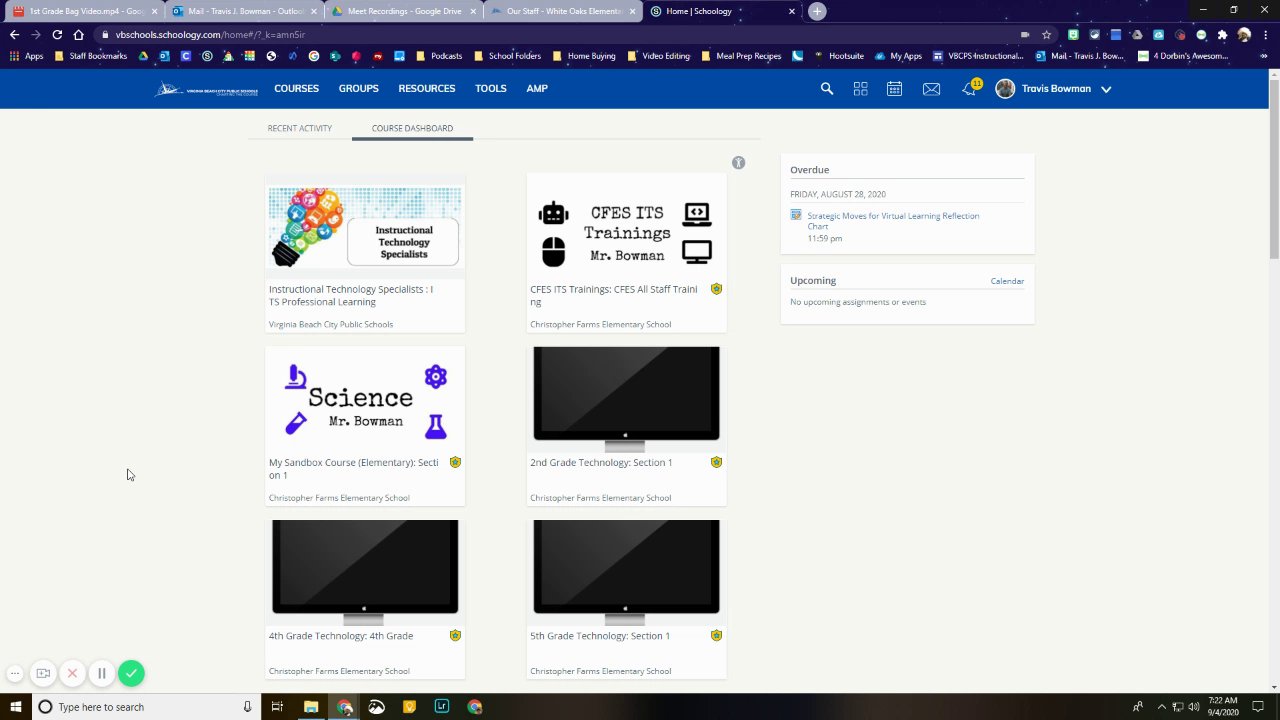1280x720 pixels.
Task: Open Lightroom from the taskbar
Action: click(x=441, y=707)
